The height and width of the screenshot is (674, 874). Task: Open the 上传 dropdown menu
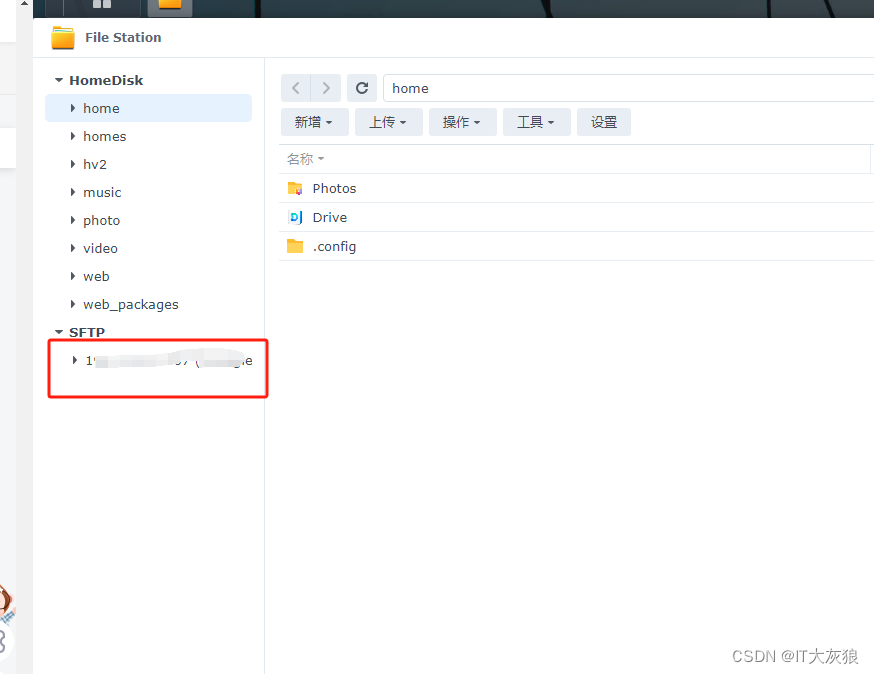coord(389,122)
